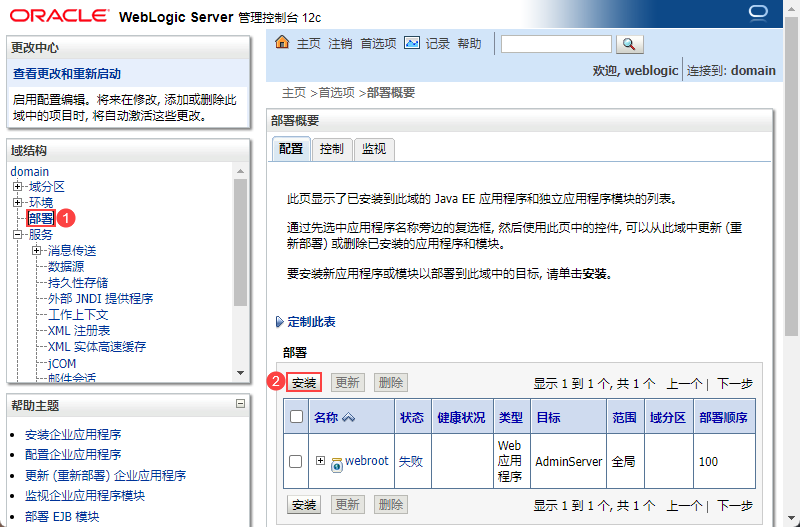Click the bottom 安装 button below the table
This screenshot has height=527, width=800.
(x=304, y=505)
